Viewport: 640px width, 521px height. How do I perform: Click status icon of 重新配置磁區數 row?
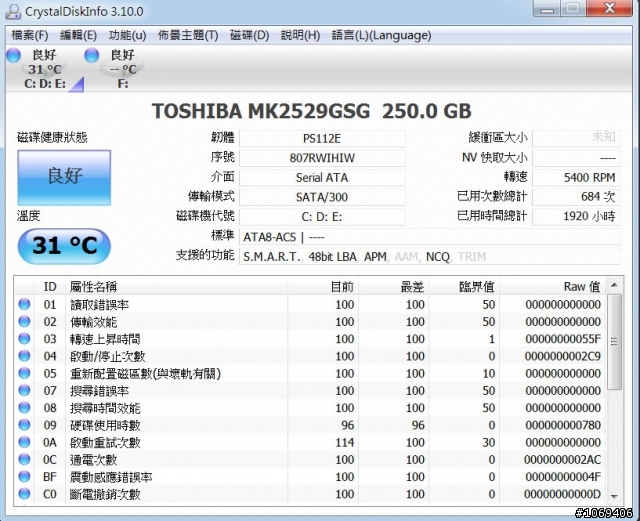click(x=24, y=373)
